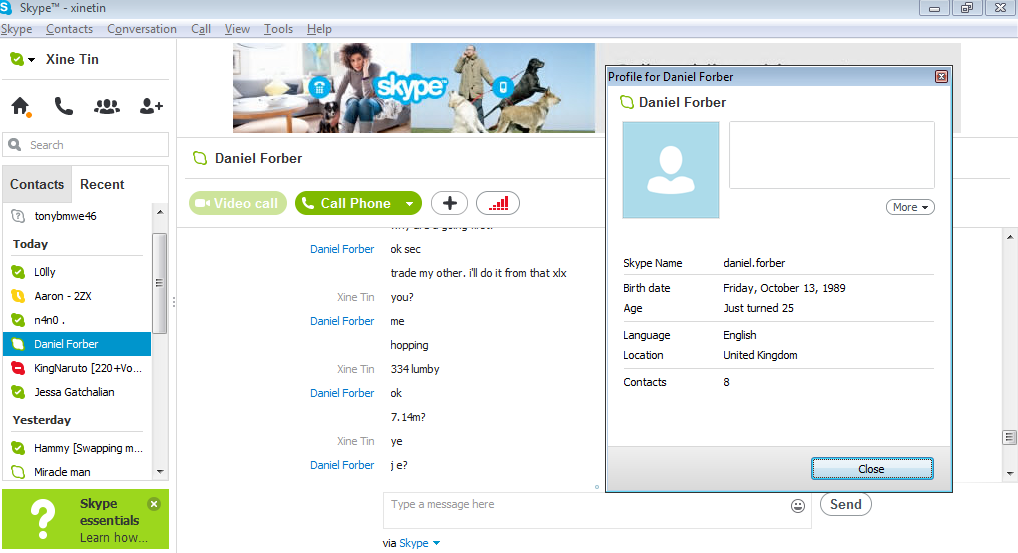Click the contact list scrollbar down arrow
The height and width of the screenshot is (553, 1018).
160,473
